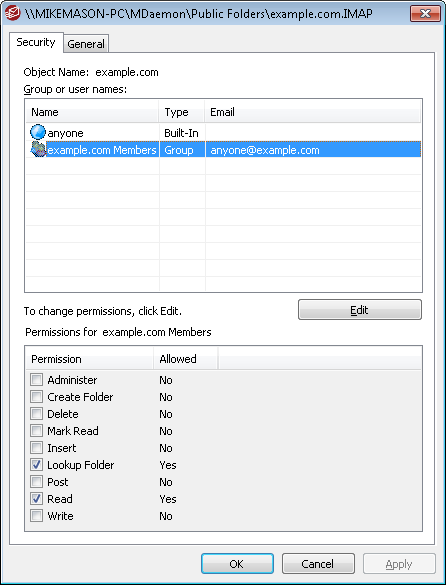Viewport: 446px width, 585px height.
Task: Close the dialog with the red X
Action: 425,14
